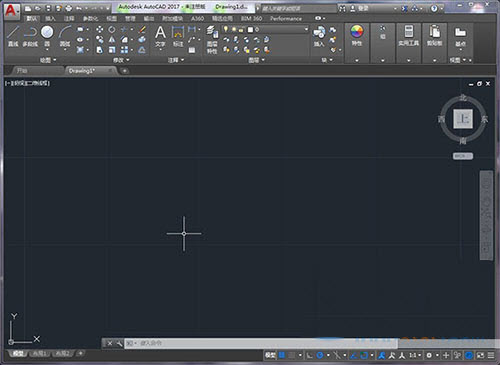The width and height of the screenshot is (500, 365).
Task: Select the Polyline (多段线) tool
Action: tap(30, 36)
